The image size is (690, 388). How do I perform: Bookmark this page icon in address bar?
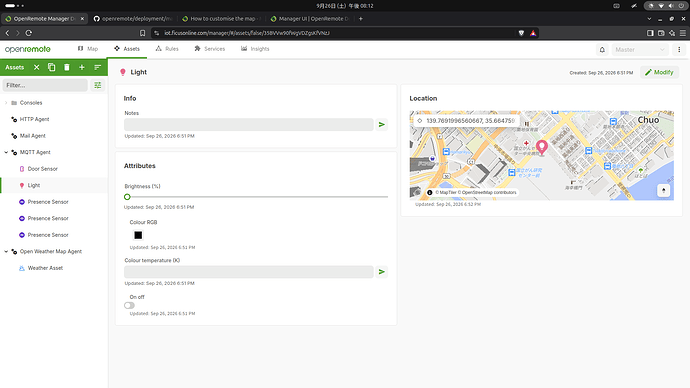[x=142, y=33]
